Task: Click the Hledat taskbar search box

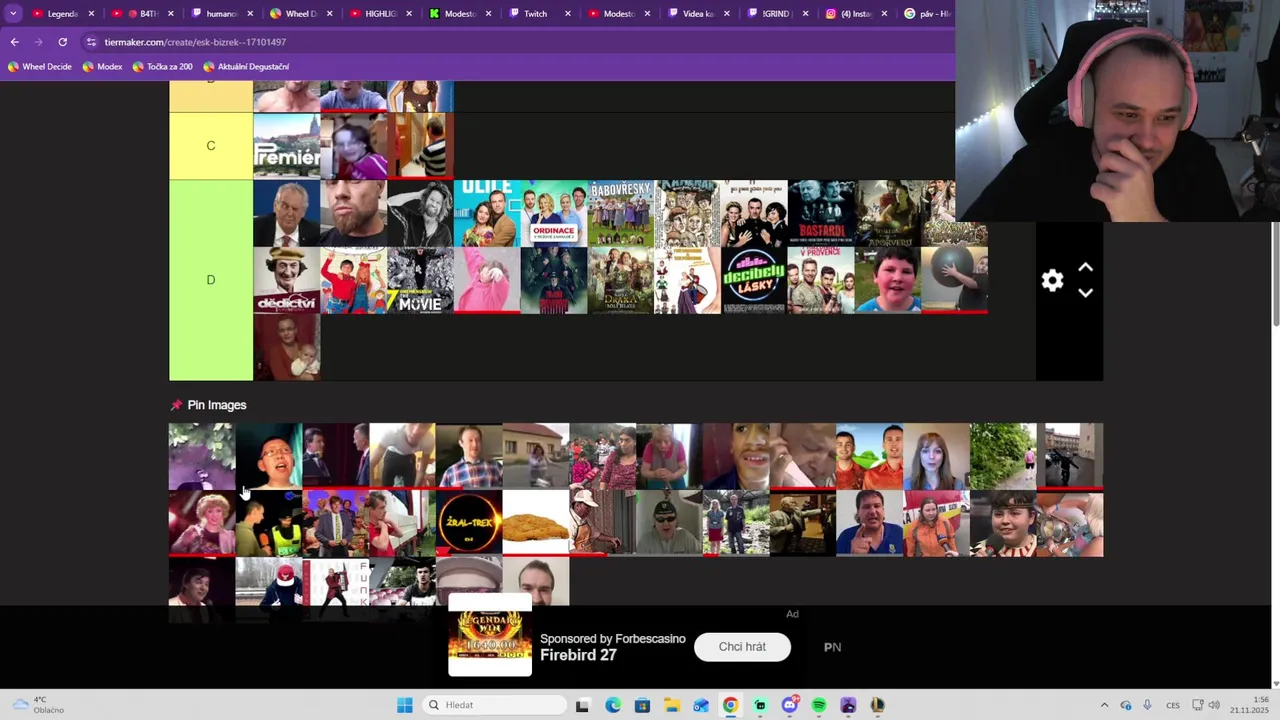Action: point(494,705)
